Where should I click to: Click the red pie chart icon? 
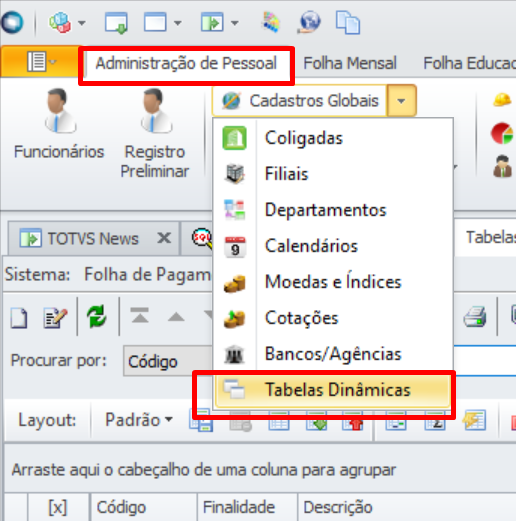502,133
